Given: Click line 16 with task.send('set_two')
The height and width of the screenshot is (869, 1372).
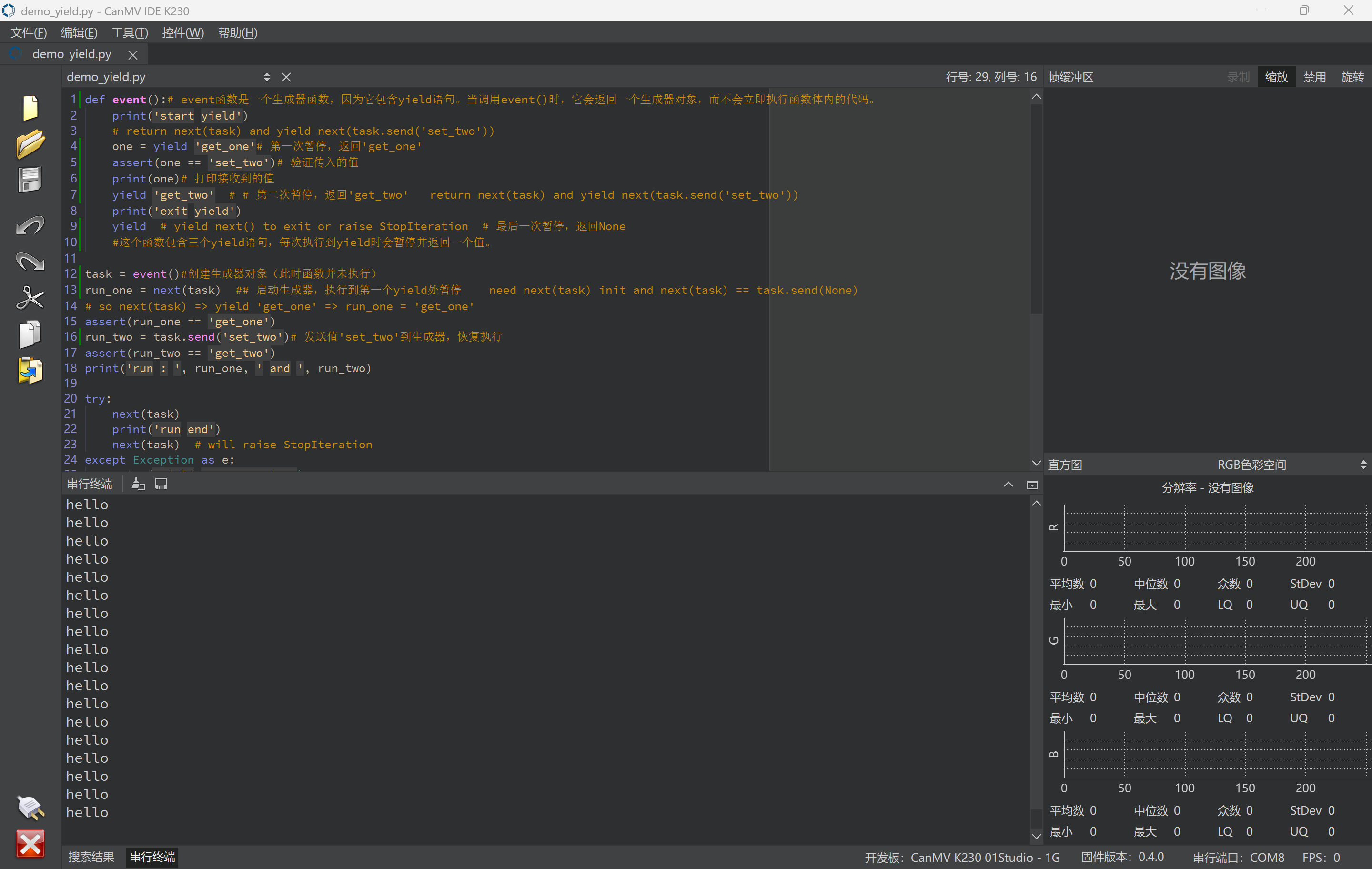Looking at the screenshot, I should pos(293,337).
